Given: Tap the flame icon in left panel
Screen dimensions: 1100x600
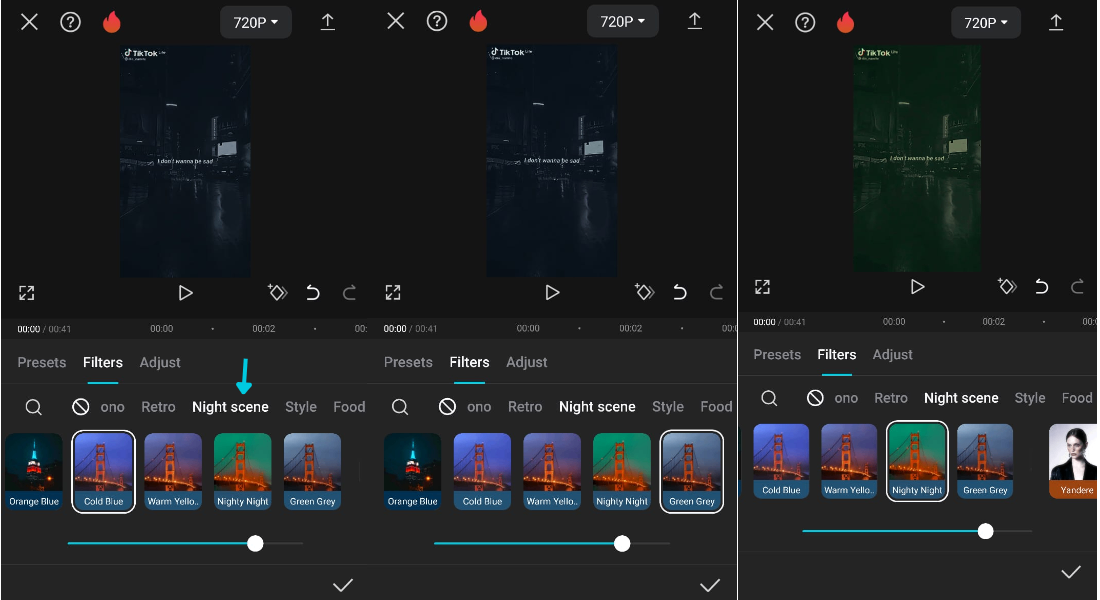Looking at the screenshot, I should (x=112, y=22).
